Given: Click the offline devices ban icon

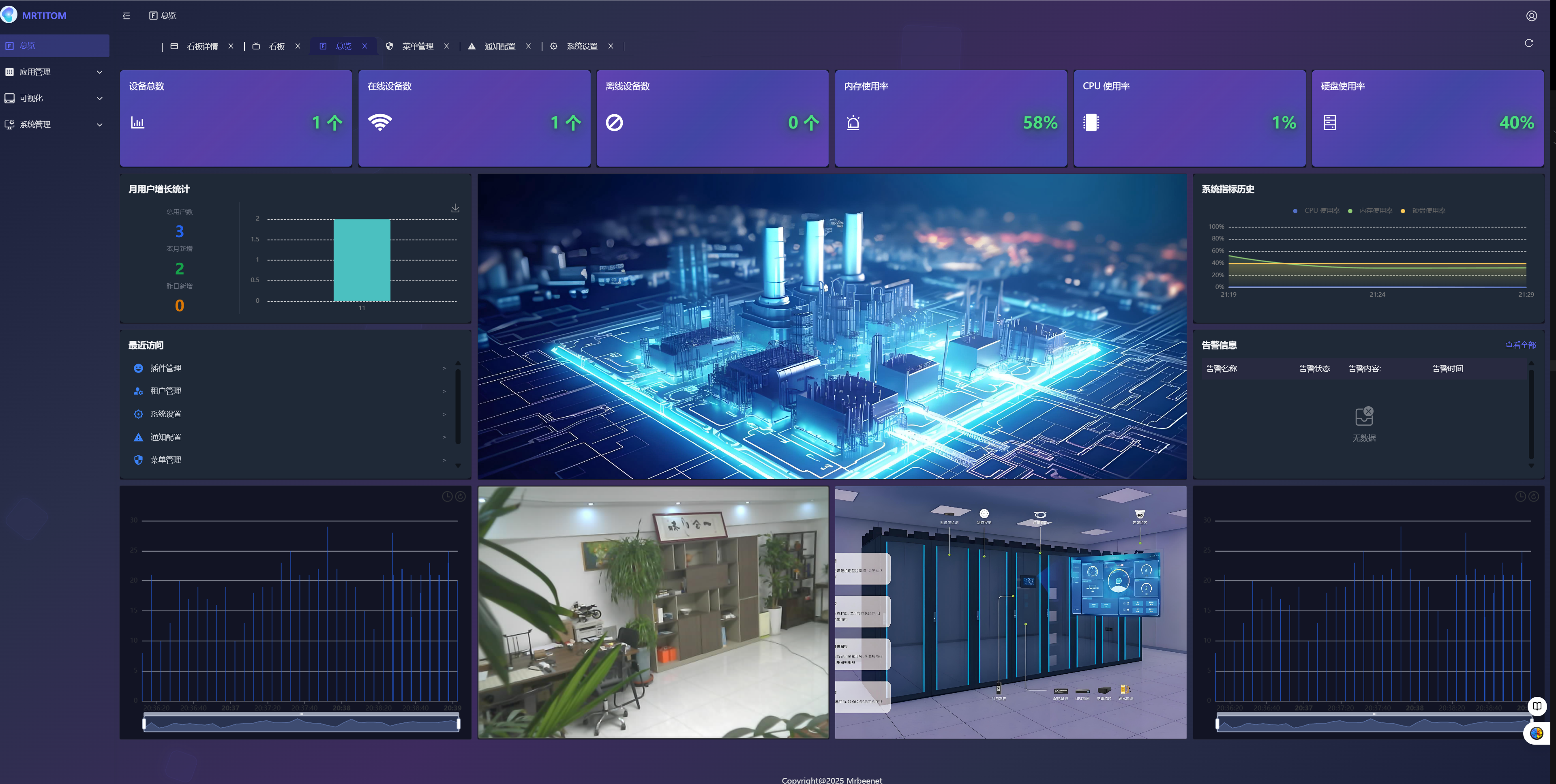Looking at the screenshot, I should click(614, 122).
